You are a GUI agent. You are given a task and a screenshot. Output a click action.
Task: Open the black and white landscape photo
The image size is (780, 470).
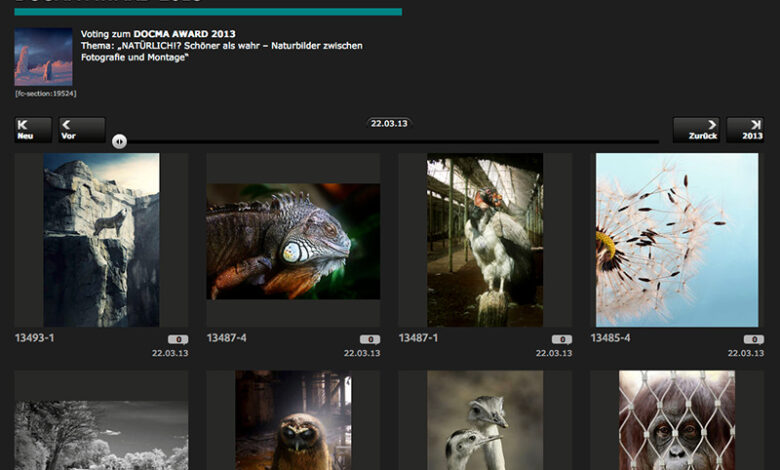coord(101,436)
